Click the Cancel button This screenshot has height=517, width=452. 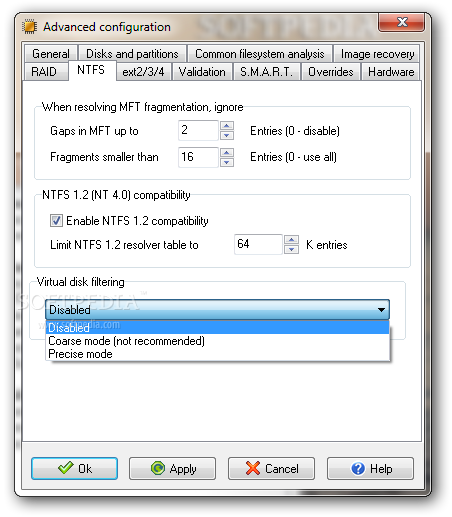pyautogui.click(x=271, y=468)
